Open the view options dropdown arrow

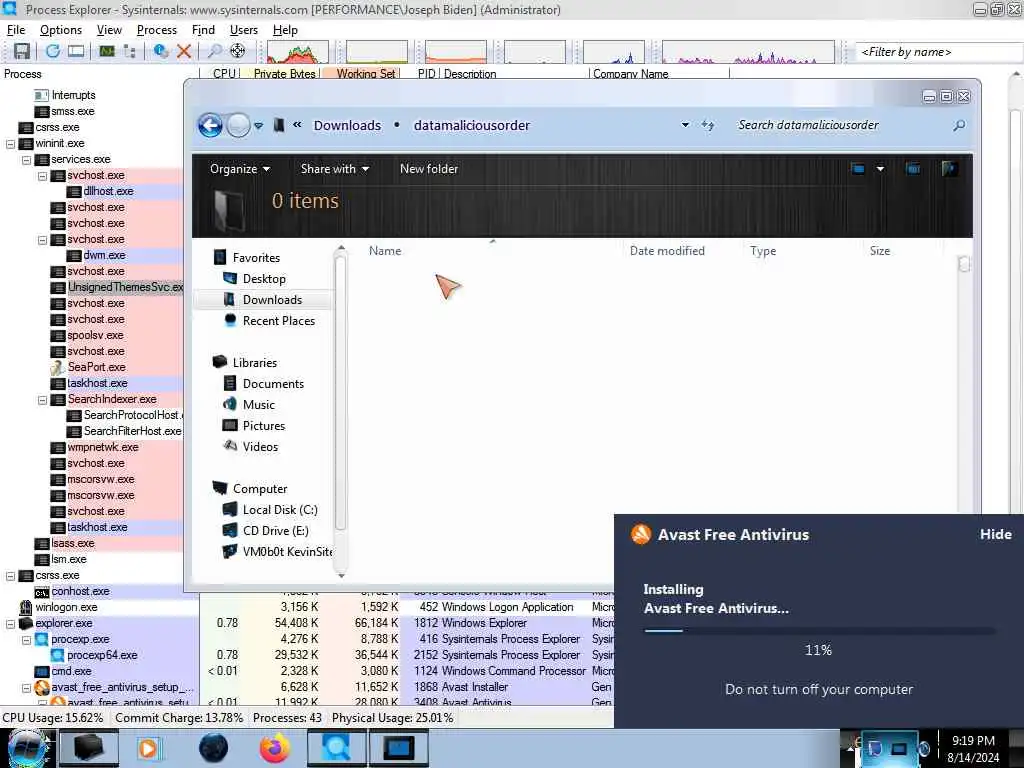tap(880, 168)
